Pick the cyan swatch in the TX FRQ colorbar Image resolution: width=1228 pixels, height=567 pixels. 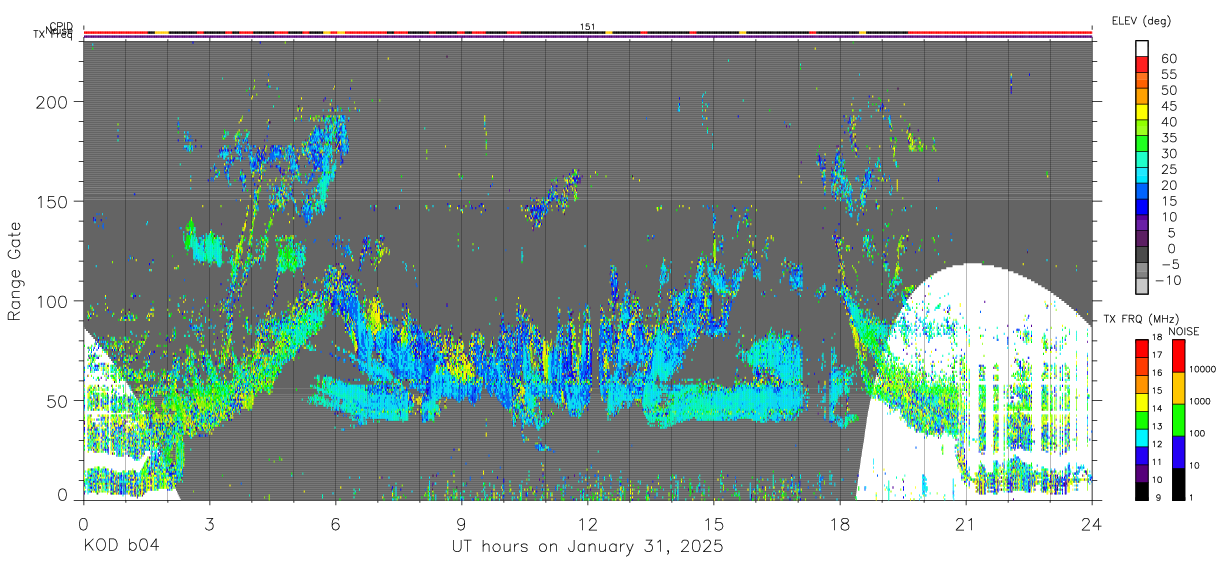[1142, 436]
